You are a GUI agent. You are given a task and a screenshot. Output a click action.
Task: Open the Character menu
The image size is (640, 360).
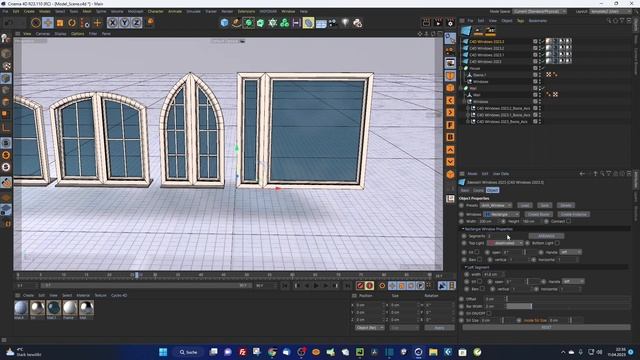155,11
